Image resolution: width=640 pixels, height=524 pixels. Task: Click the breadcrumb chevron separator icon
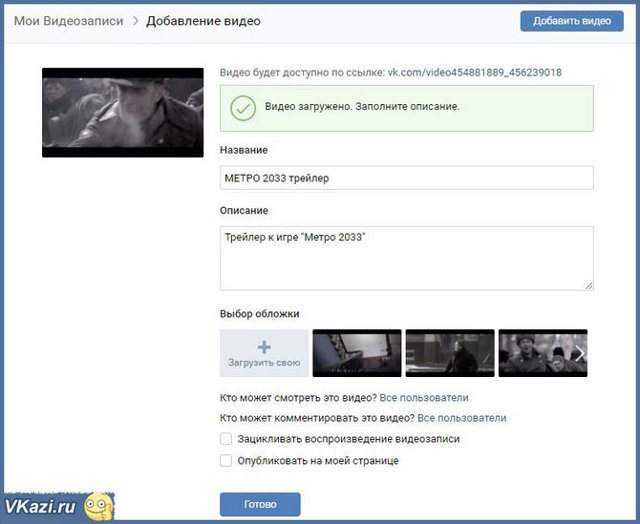136,21
